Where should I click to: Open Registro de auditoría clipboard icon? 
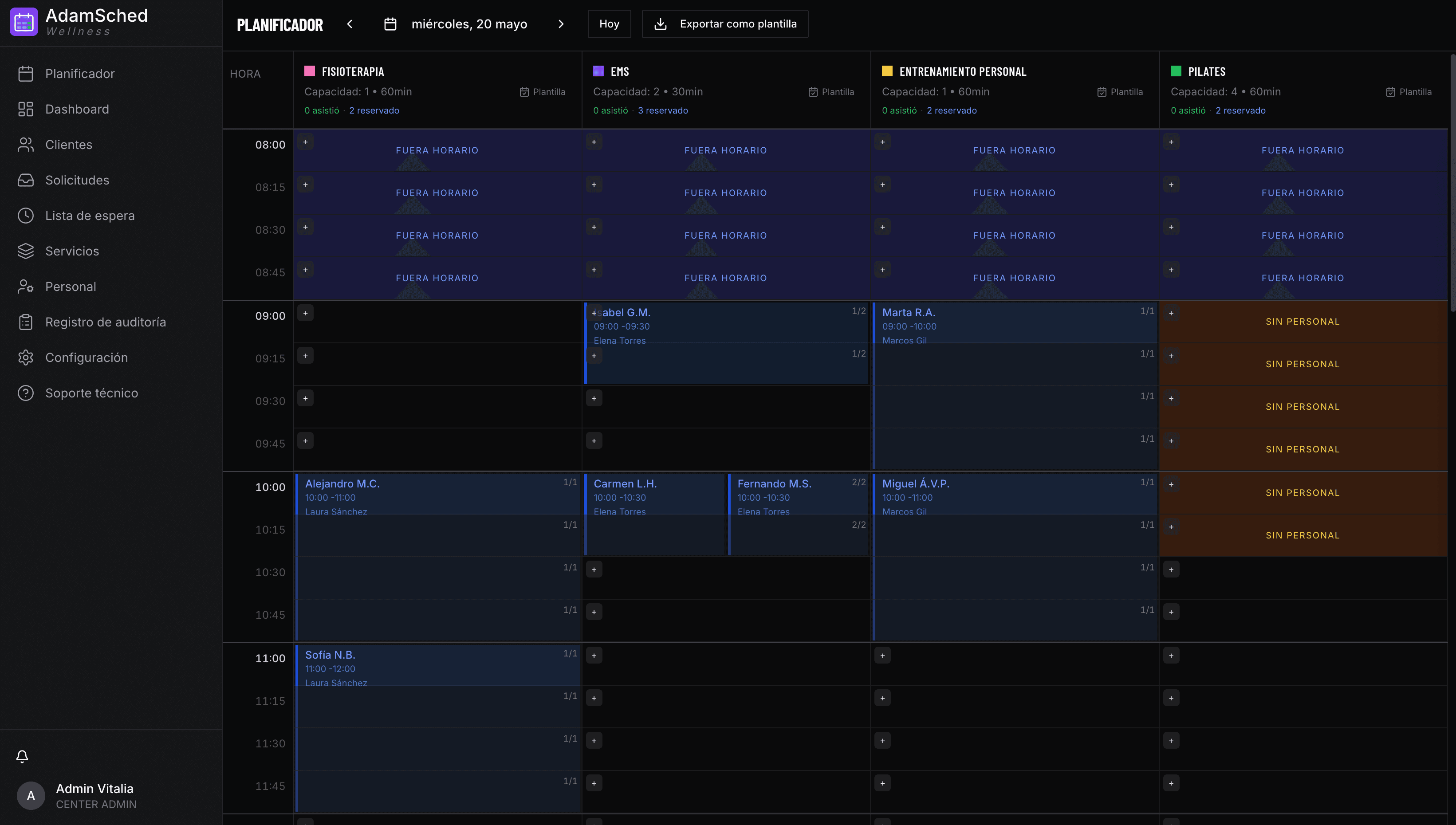pos(25,322)
